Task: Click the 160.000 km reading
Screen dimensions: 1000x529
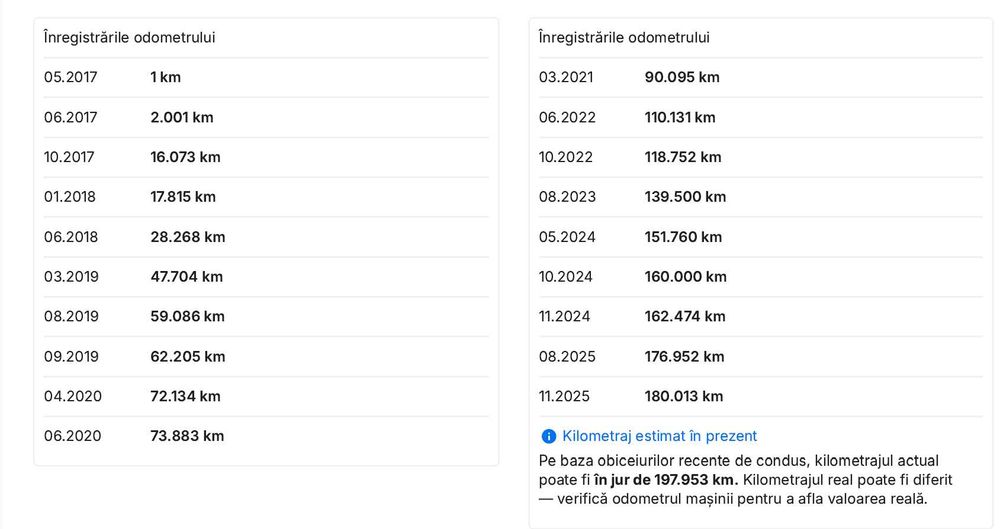Action: coord(686,276)
